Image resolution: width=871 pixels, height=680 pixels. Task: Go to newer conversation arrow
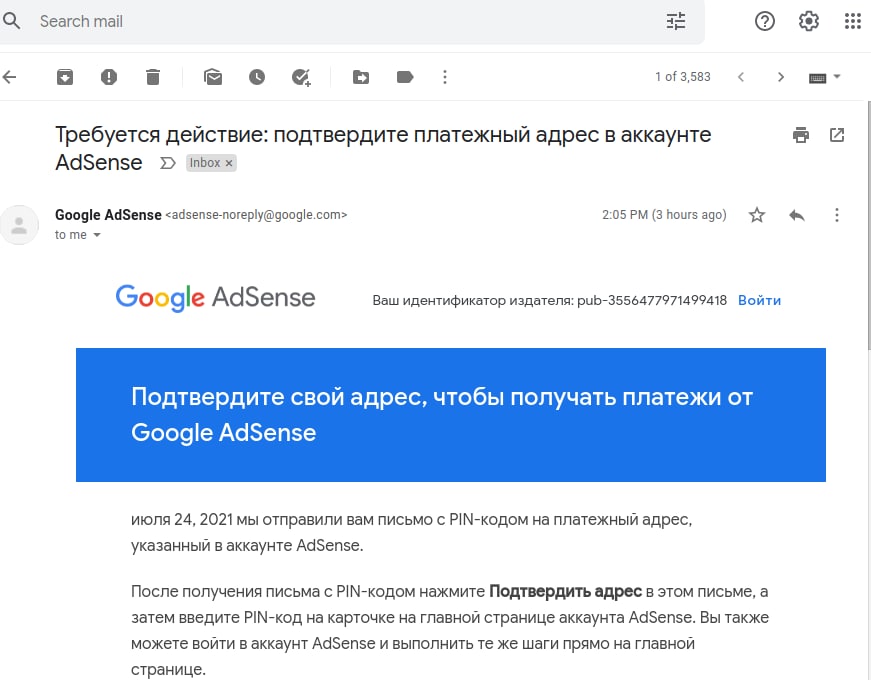pyautogui.click(x=740, y=77)
